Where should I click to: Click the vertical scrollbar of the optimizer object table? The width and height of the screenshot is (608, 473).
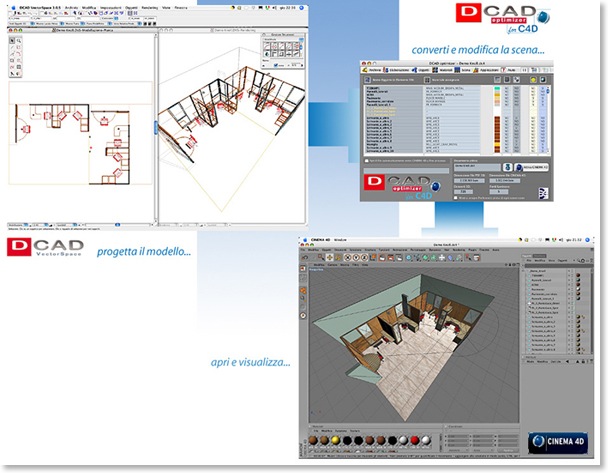(548, 119)
